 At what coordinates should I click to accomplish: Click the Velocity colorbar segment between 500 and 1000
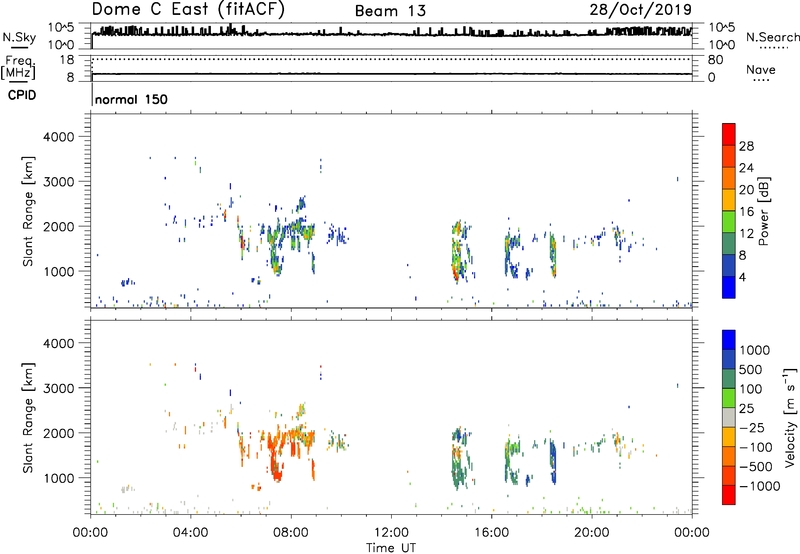729,359
